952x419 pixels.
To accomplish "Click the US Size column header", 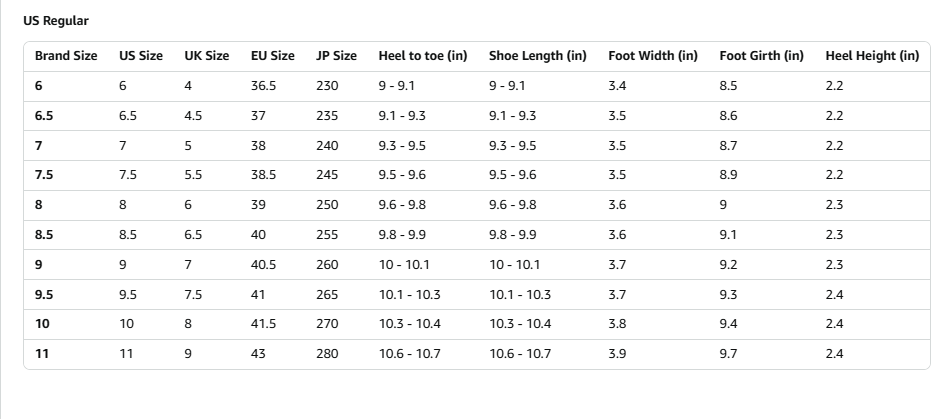I will click(x=141, y=56).
